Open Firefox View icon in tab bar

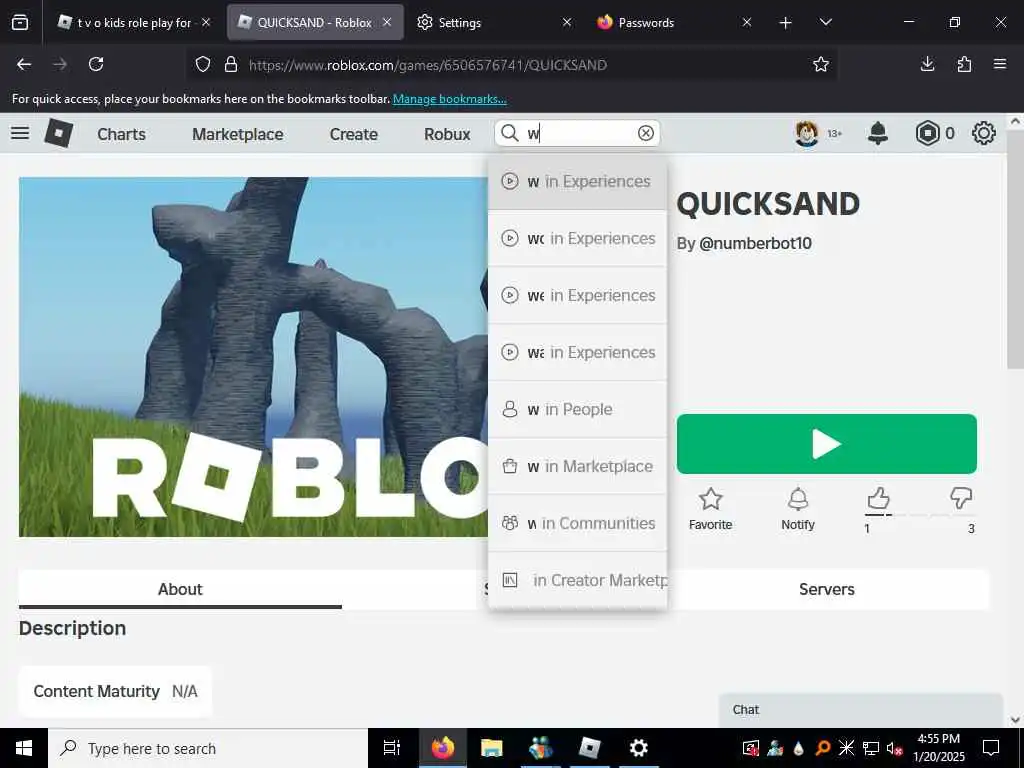coord(20,22)
